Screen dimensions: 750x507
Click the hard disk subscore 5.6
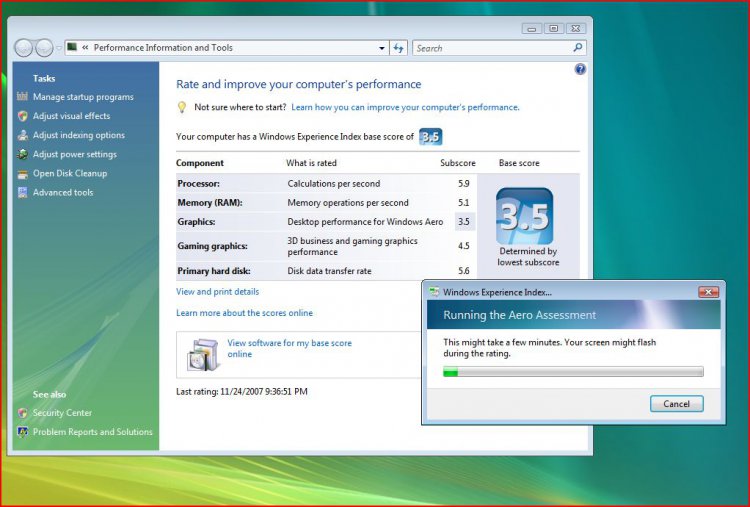point(463,271)
